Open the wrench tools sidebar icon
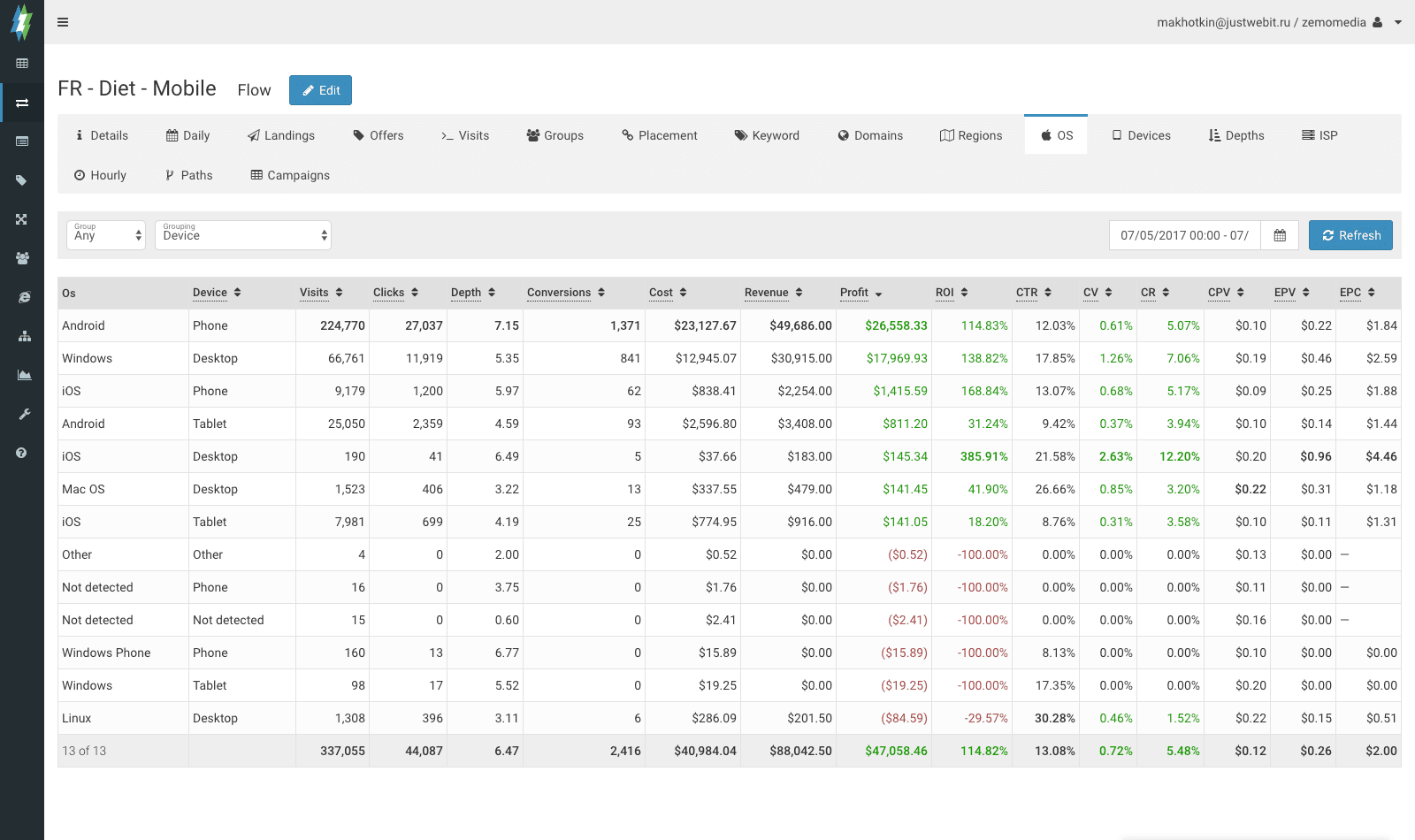1415x840 pixels. (24, 414)
